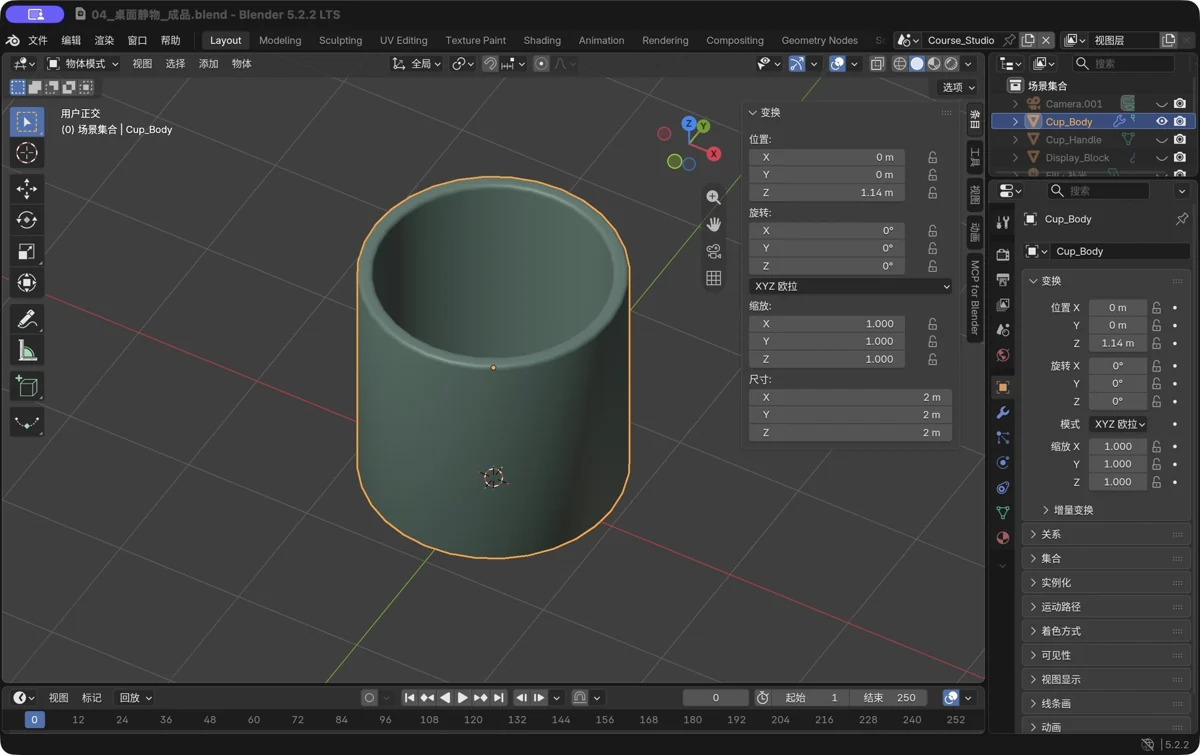
Task: Open the 选项 options button
Action: [x=958, y=87]
